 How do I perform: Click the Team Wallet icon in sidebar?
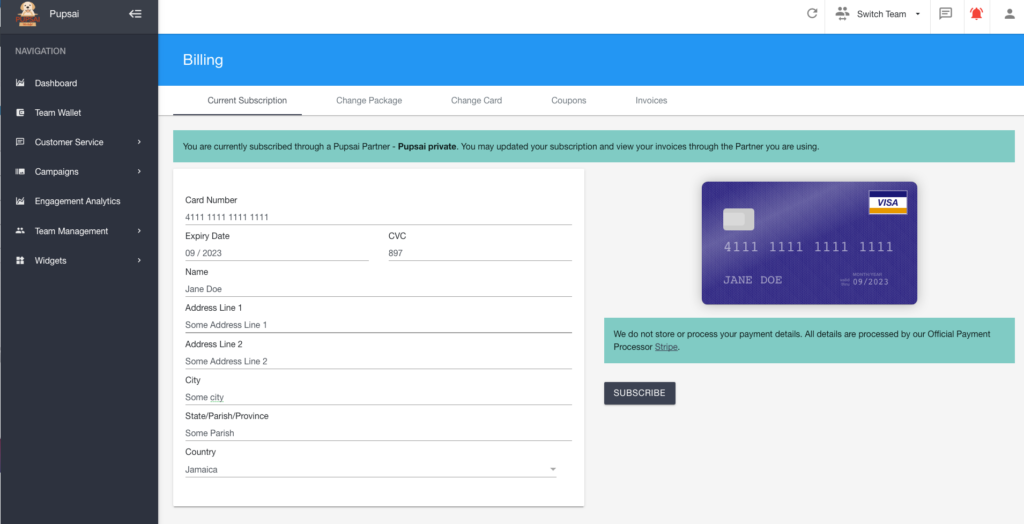(x=20, y=113)
